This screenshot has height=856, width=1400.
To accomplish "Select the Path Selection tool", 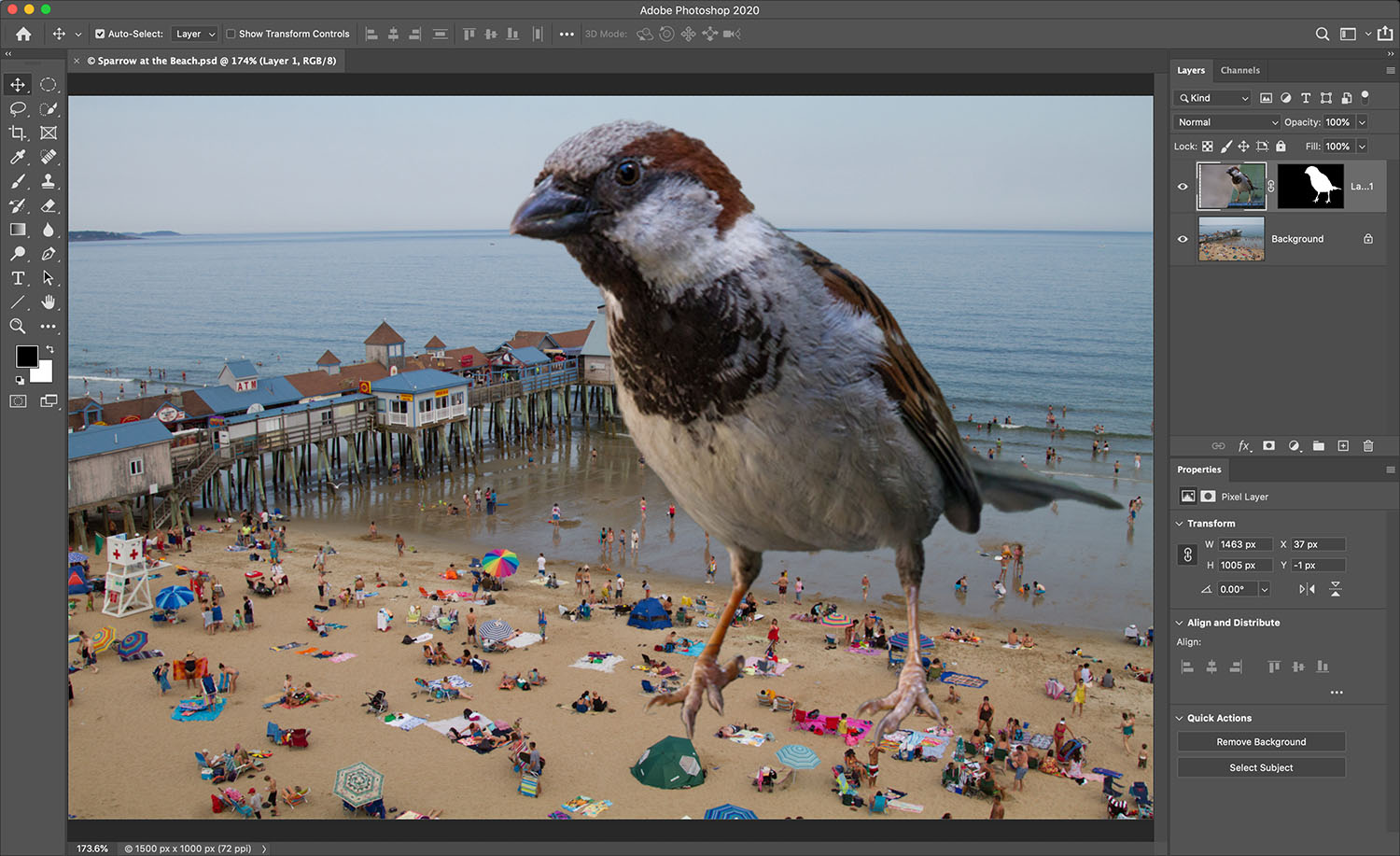I will (49, 278).
